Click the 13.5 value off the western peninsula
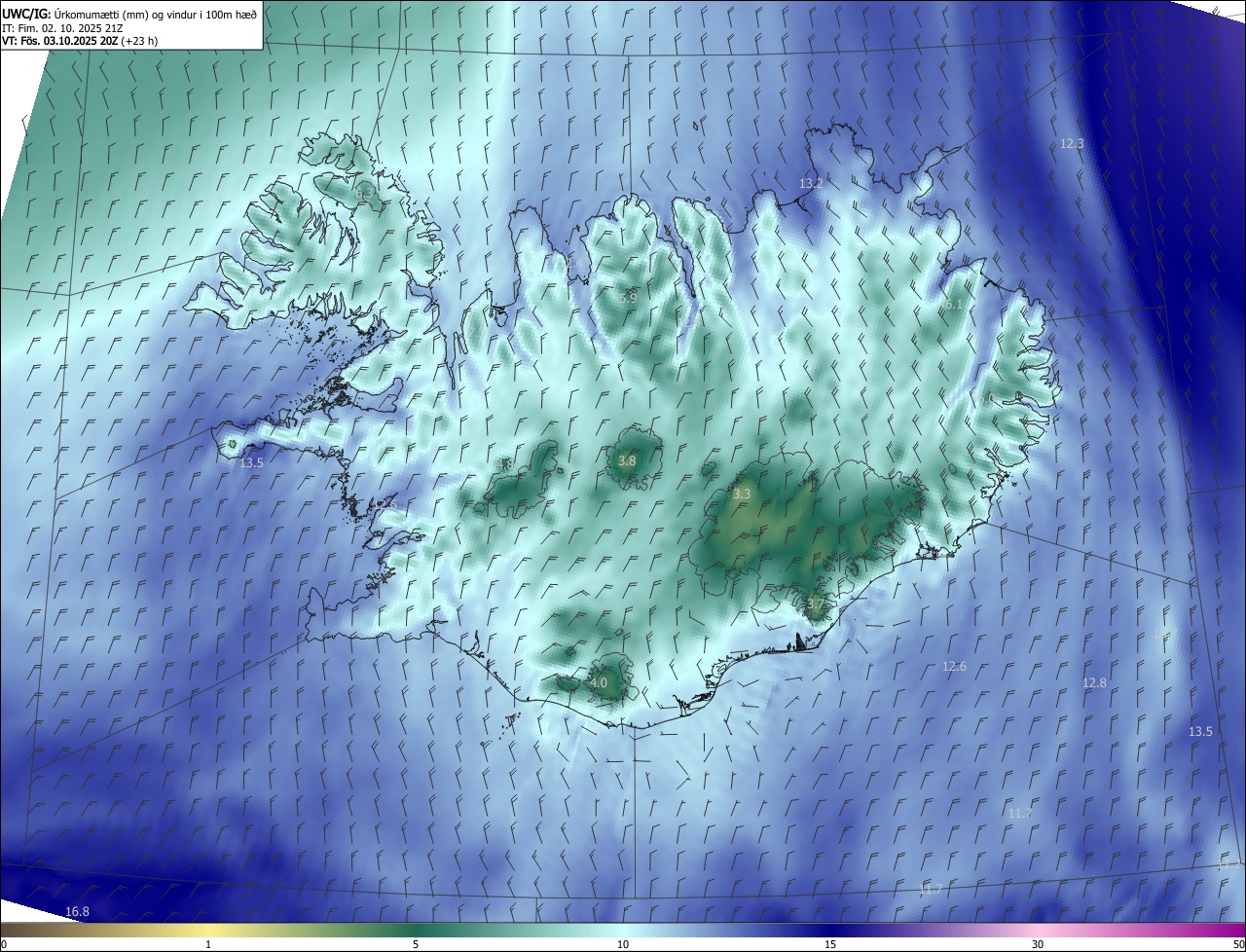 pyautogui.click(x=252, y=462)
